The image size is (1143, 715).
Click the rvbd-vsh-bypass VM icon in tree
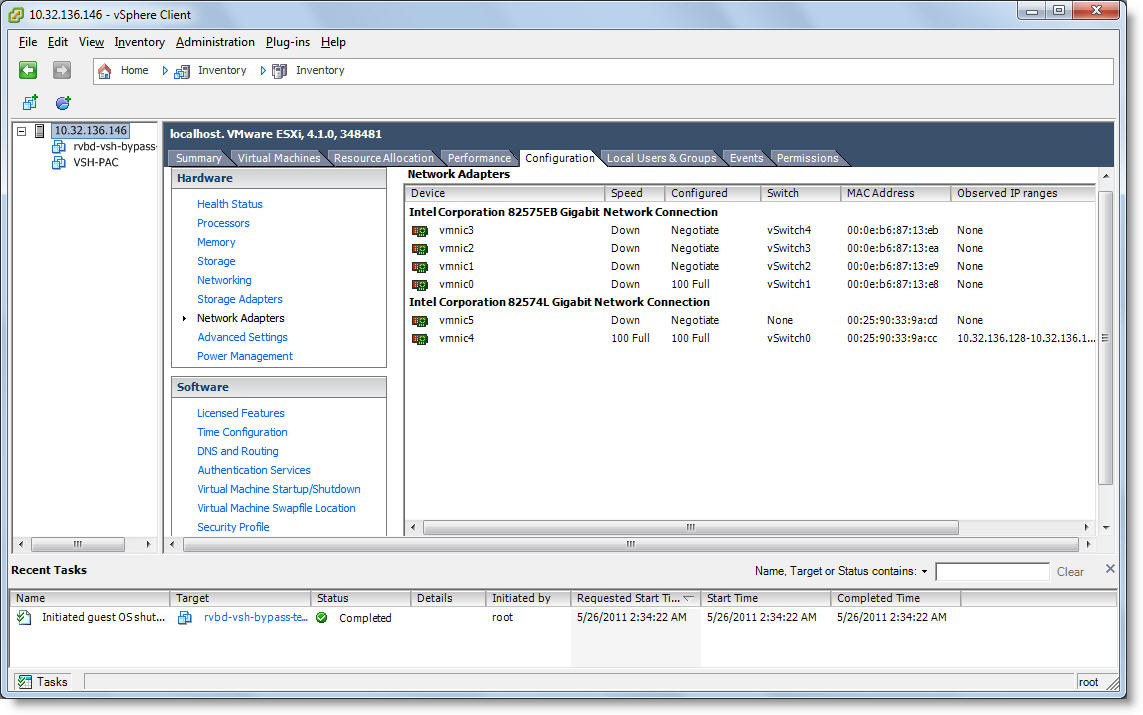click(59, 146)
